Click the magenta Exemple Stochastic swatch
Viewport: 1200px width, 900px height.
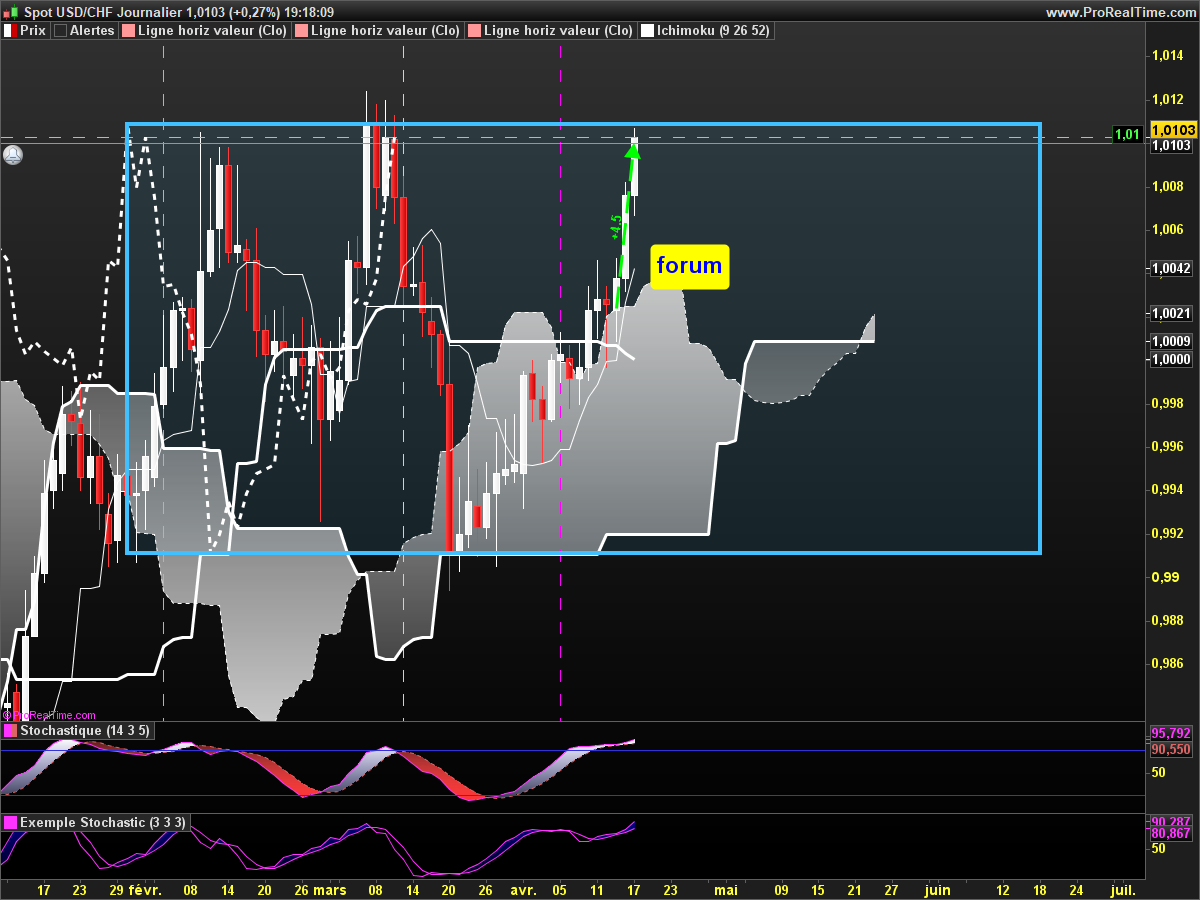click(x=11, y=822)
